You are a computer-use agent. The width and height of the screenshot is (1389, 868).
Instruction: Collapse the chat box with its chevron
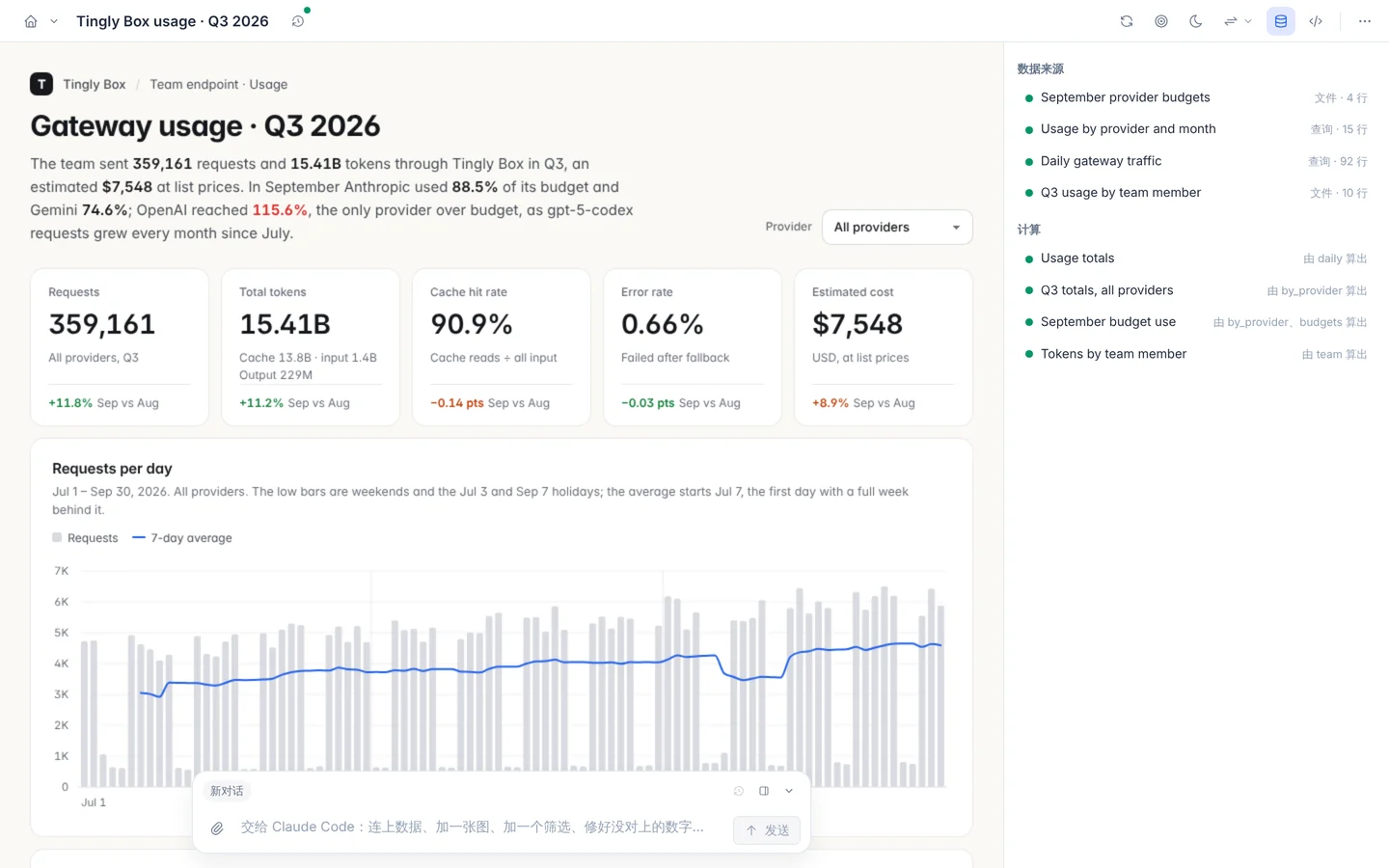[x=789, y=791]
